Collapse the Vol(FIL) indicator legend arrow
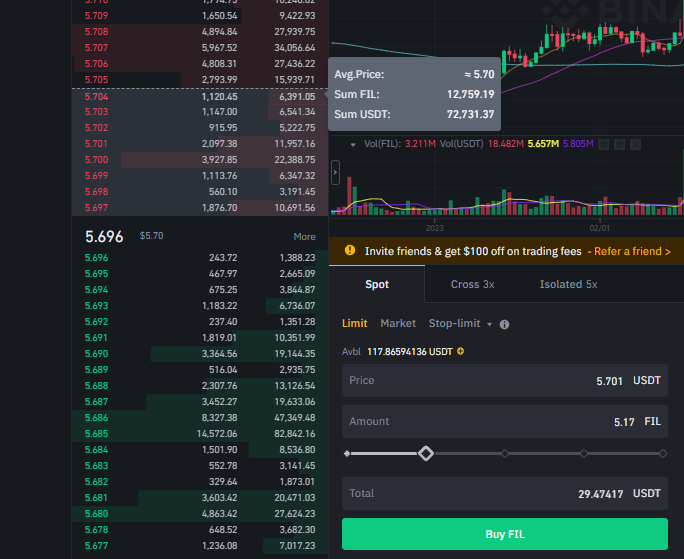The height and width of the screenshot is (559, 684). click(353, 144)
